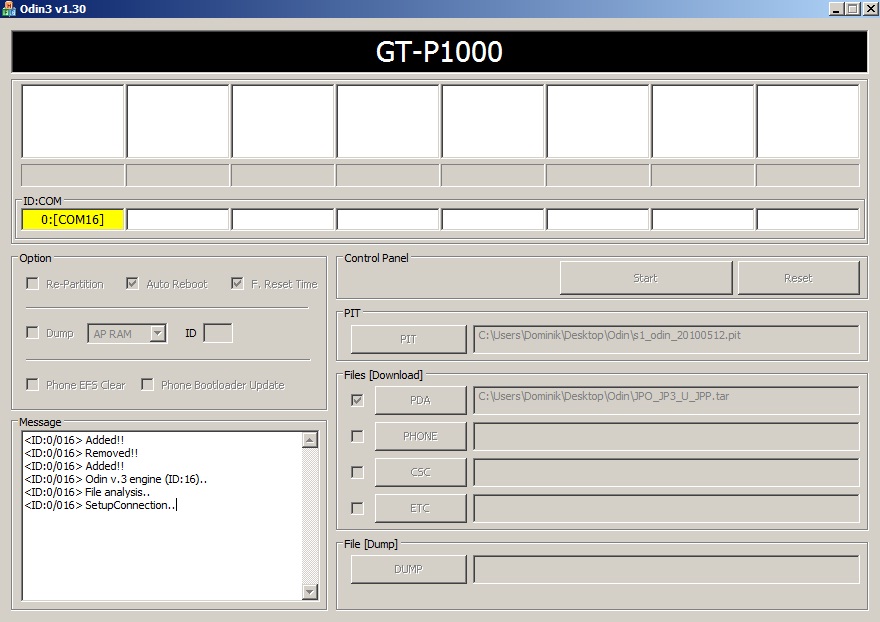This screenshot has height=622, width=880.
Task: Click the Odin3 title bar app icon
Action: pos(8,8)
